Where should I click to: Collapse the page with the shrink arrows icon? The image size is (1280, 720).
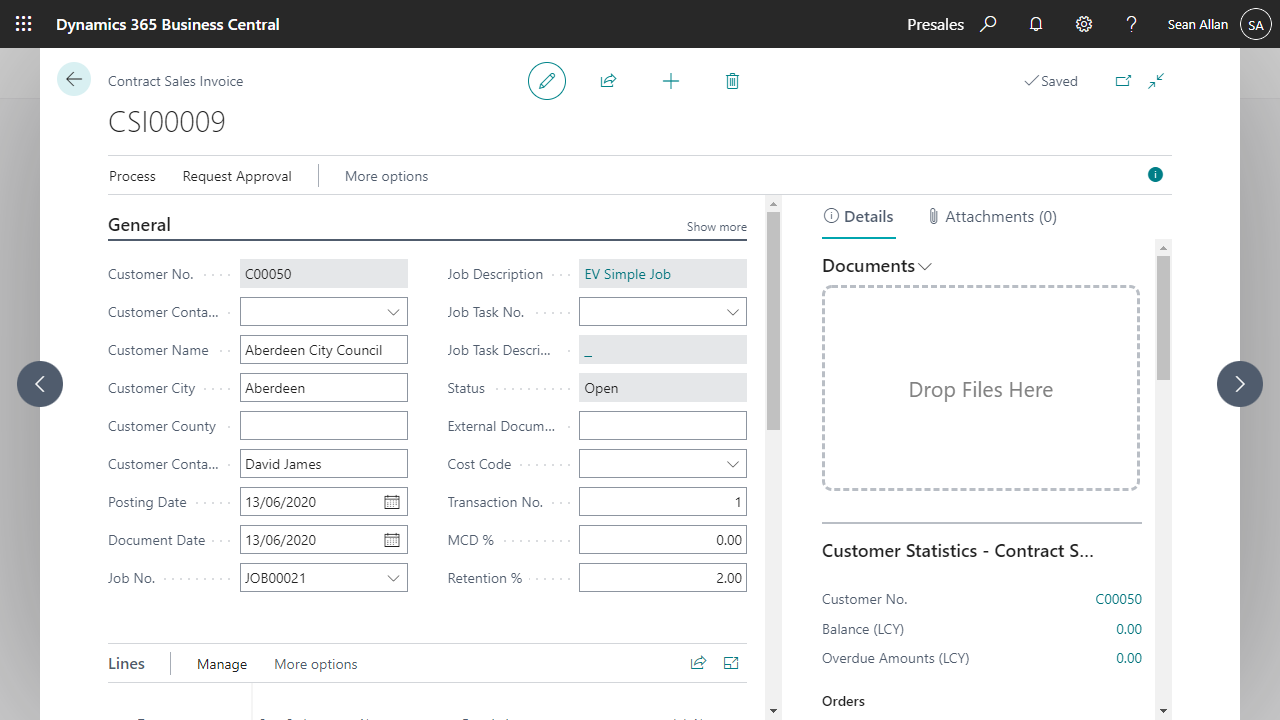(x=1156, y=81)
